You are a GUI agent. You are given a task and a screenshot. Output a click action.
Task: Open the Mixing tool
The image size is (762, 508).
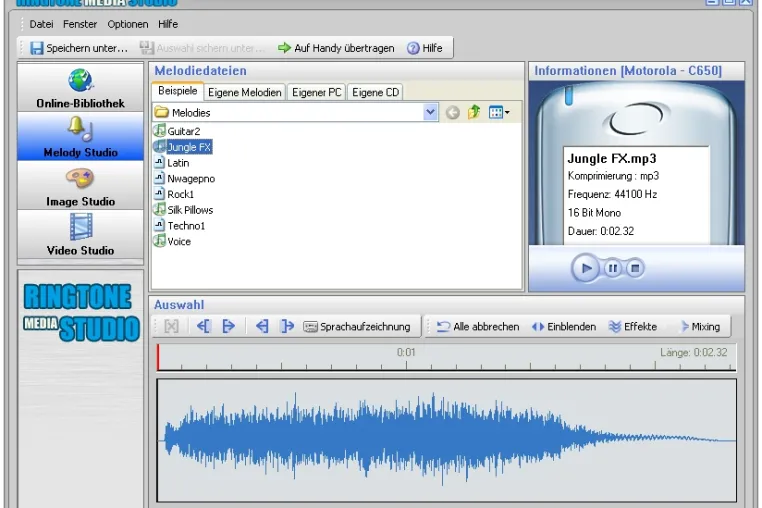pos(700,327)
